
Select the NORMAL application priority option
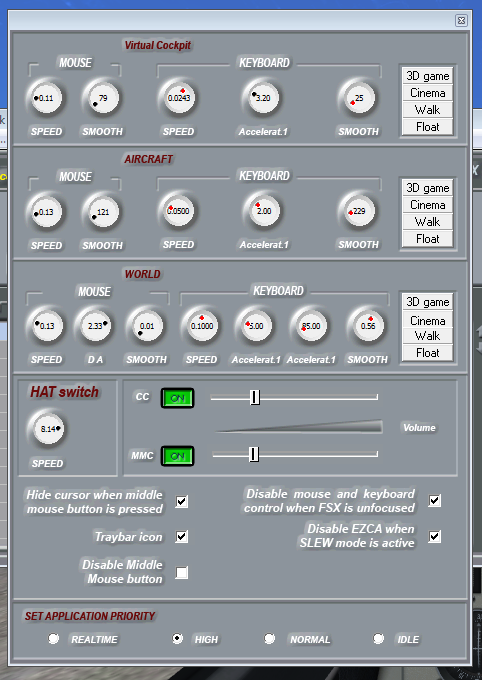coord(269,638)
